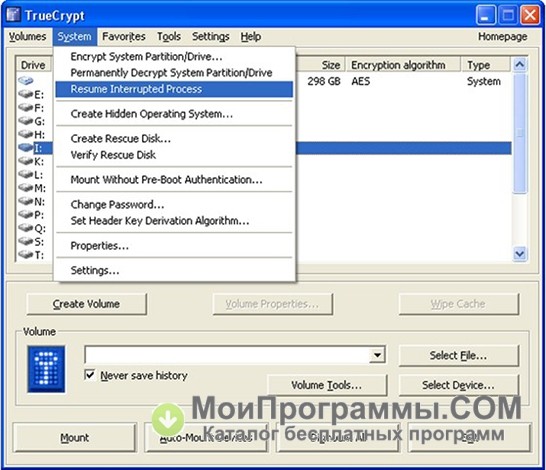
Task: Open the Favorites menu
Action: click(x=124, y=37)
